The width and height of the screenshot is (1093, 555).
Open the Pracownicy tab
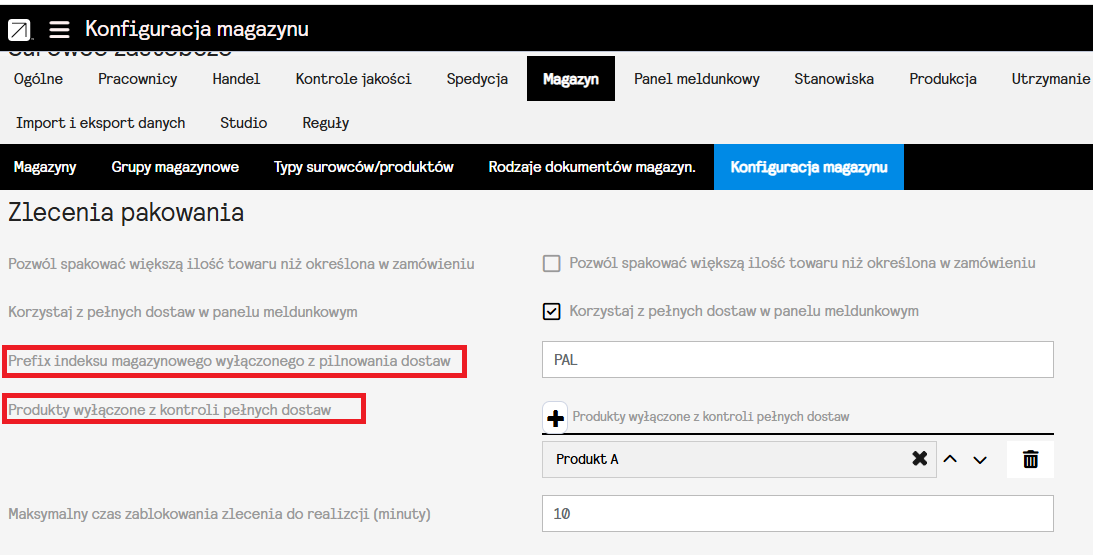pyautogui.click(x=138, y=79)
